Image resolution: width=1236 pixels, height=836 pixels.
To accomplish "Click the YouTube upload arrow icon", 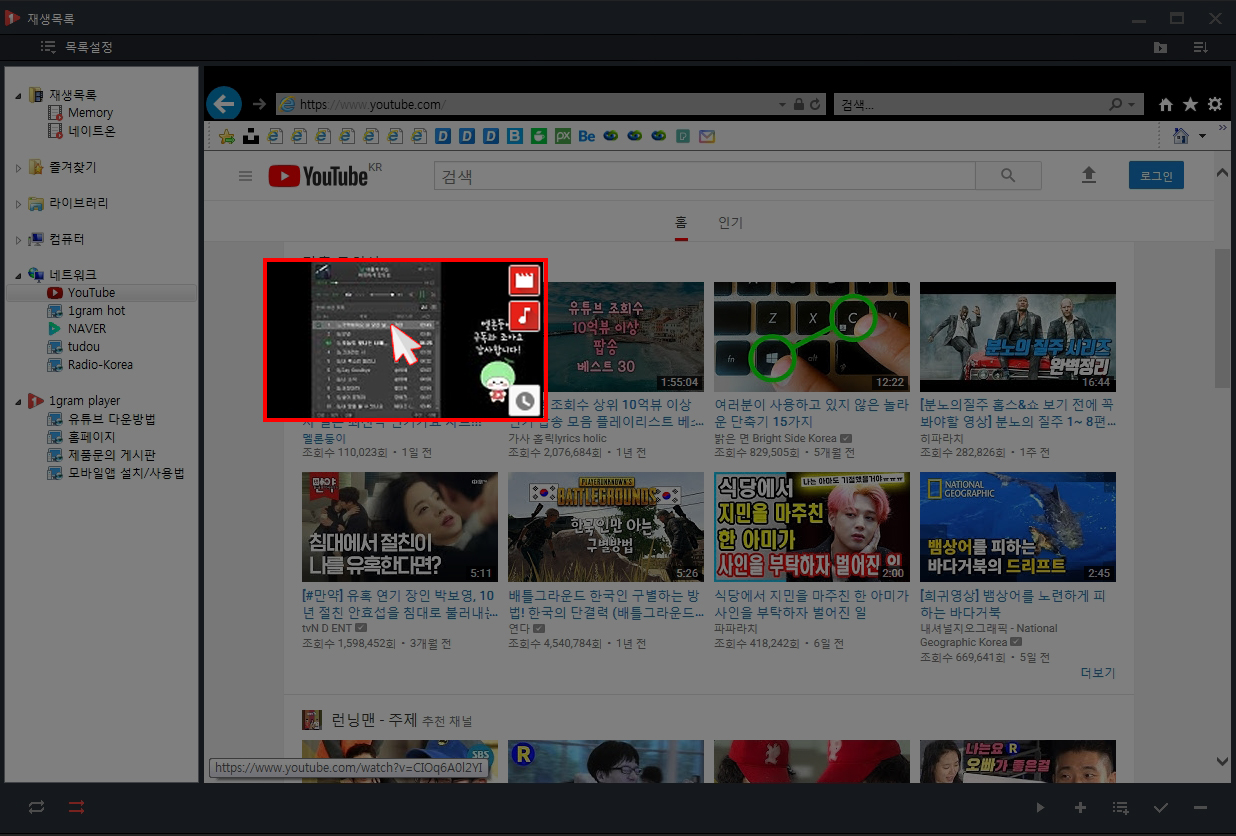I will click(1089, 175).
